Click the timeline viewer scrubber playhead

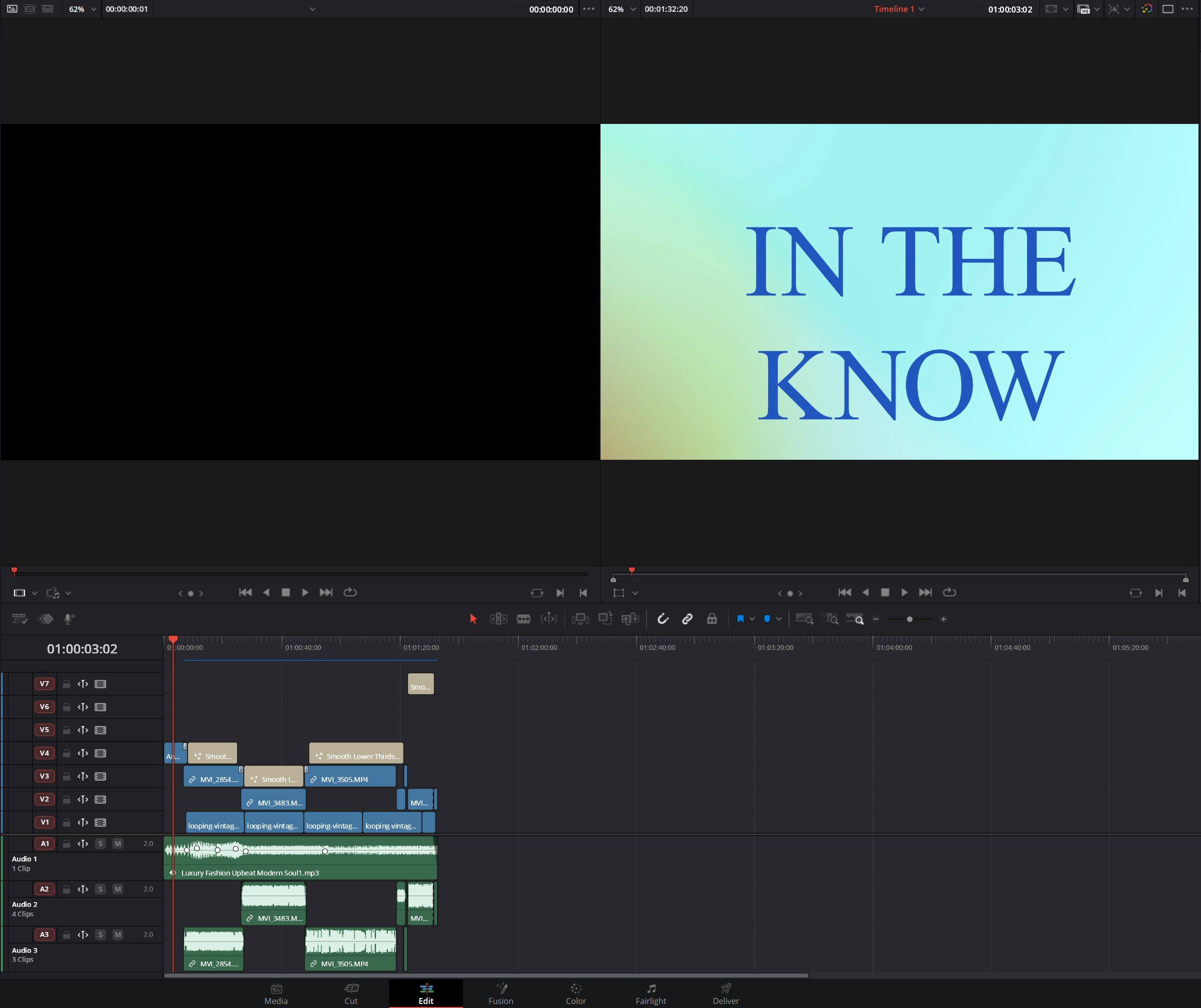(631, 571)
